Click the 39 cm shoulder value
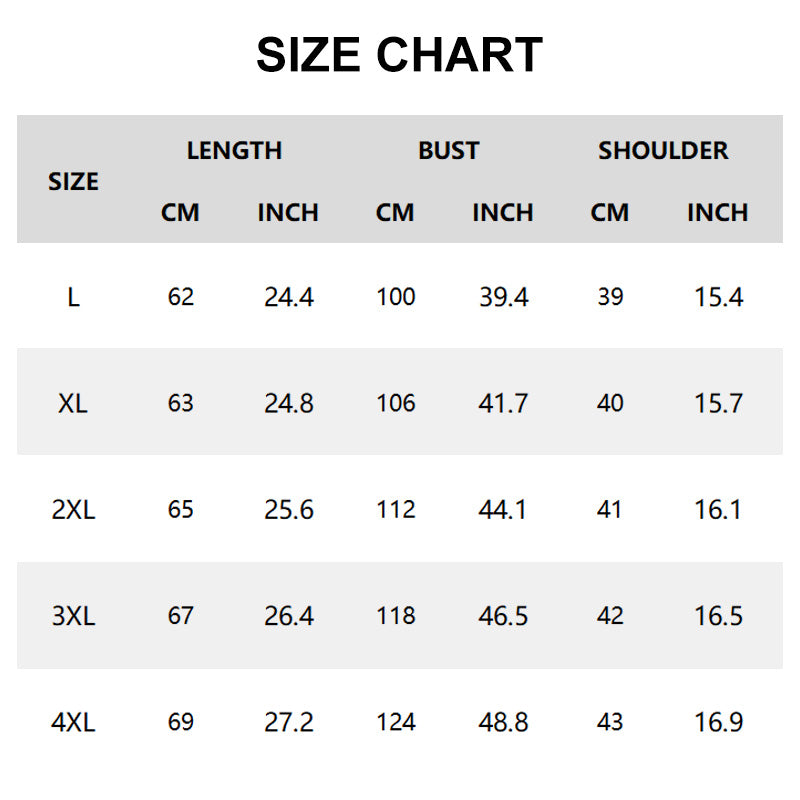 610,297
